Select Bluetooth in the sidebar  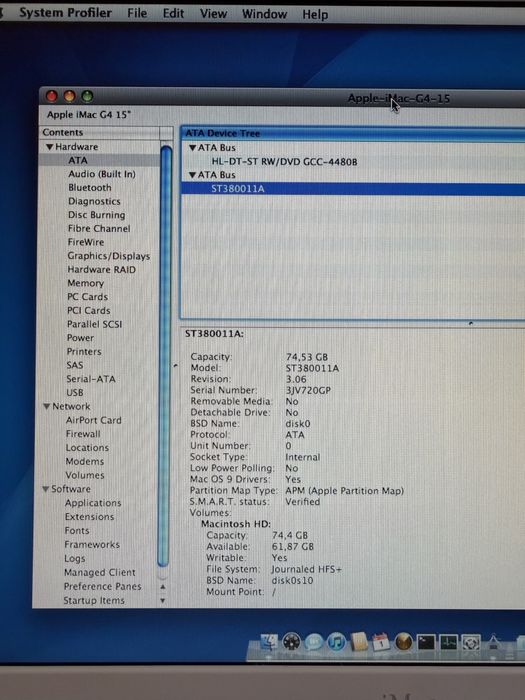click(90, 188)
